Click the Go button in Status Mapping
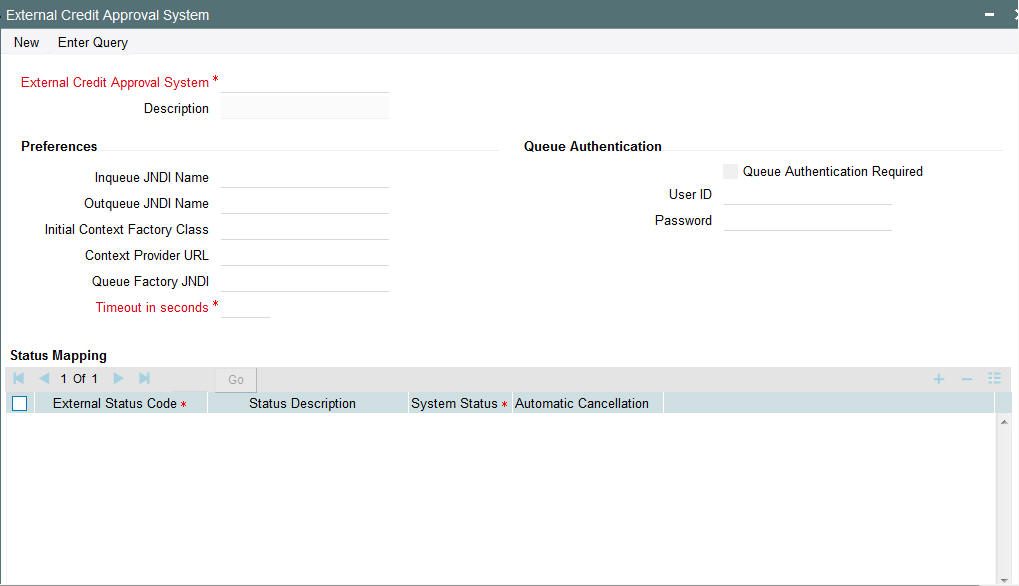1019x586 pixels. [236, 379]
